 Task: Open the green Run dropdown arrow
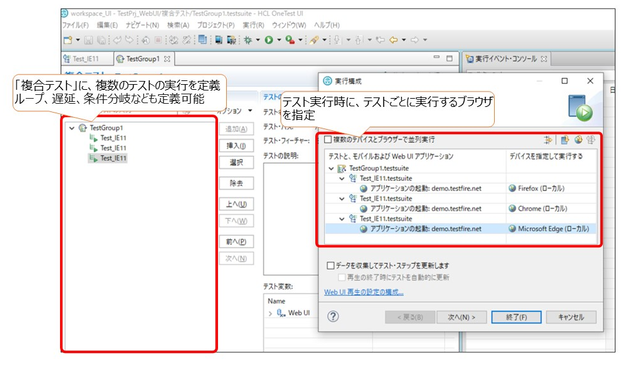pos(278,40)
